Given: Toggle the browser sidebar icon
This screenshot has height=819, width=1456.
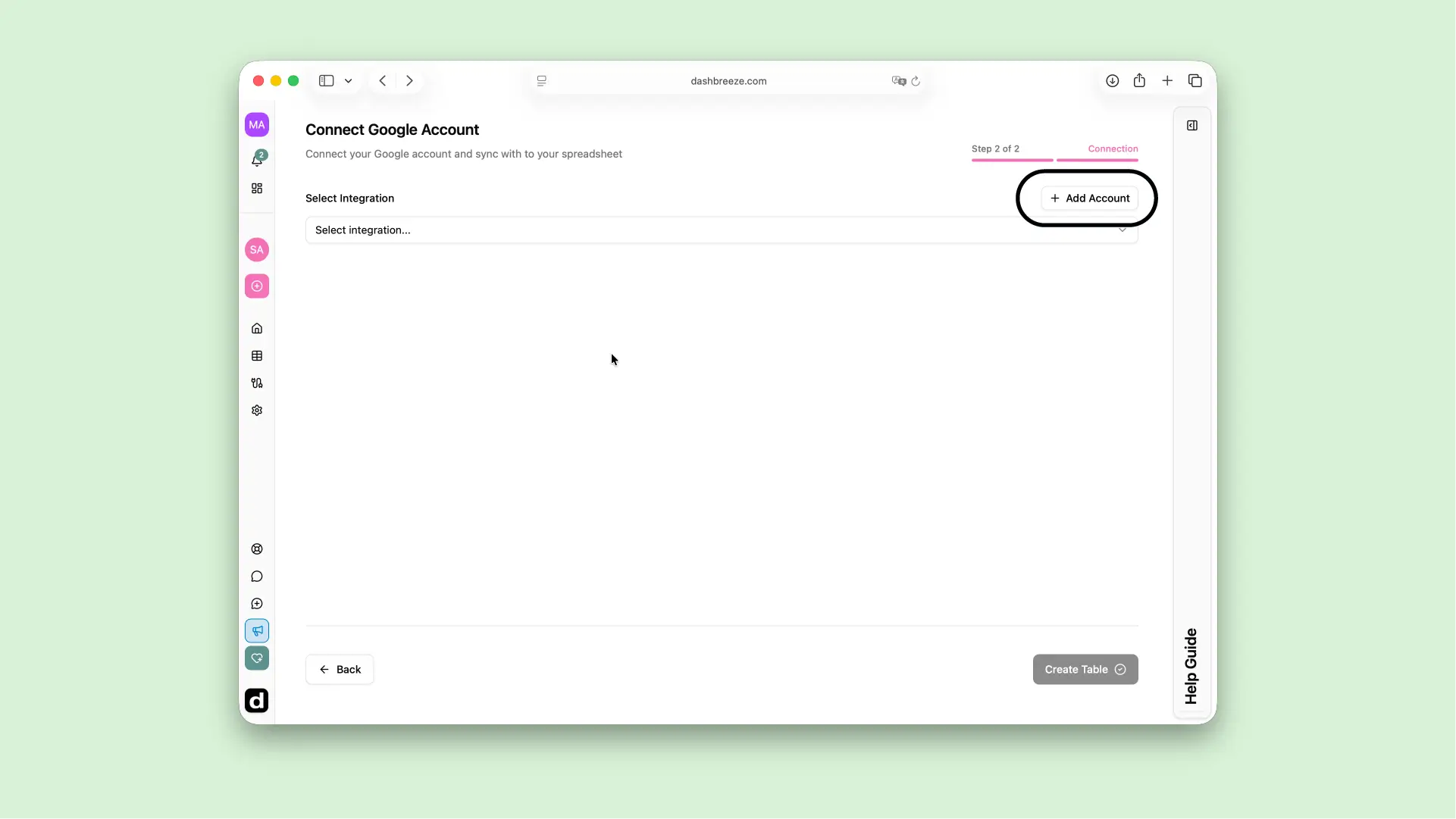Looking at the screenshot, I should pyautogui.click(x=327, y=81).
